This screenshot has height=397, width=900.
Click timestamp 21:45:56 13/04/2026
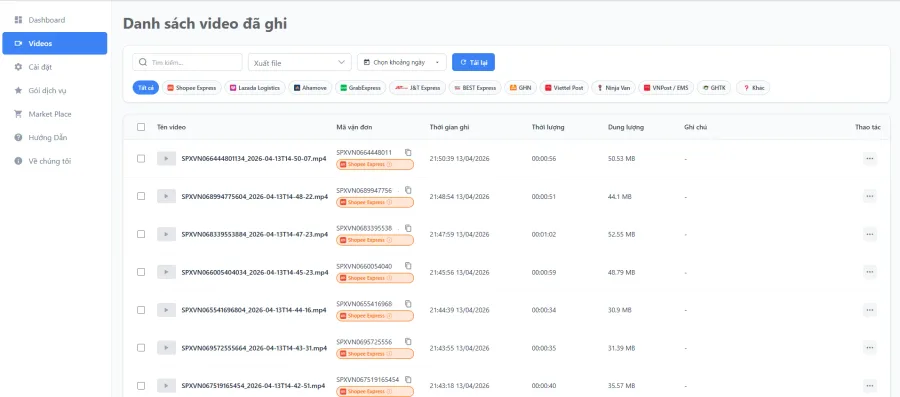459,272
